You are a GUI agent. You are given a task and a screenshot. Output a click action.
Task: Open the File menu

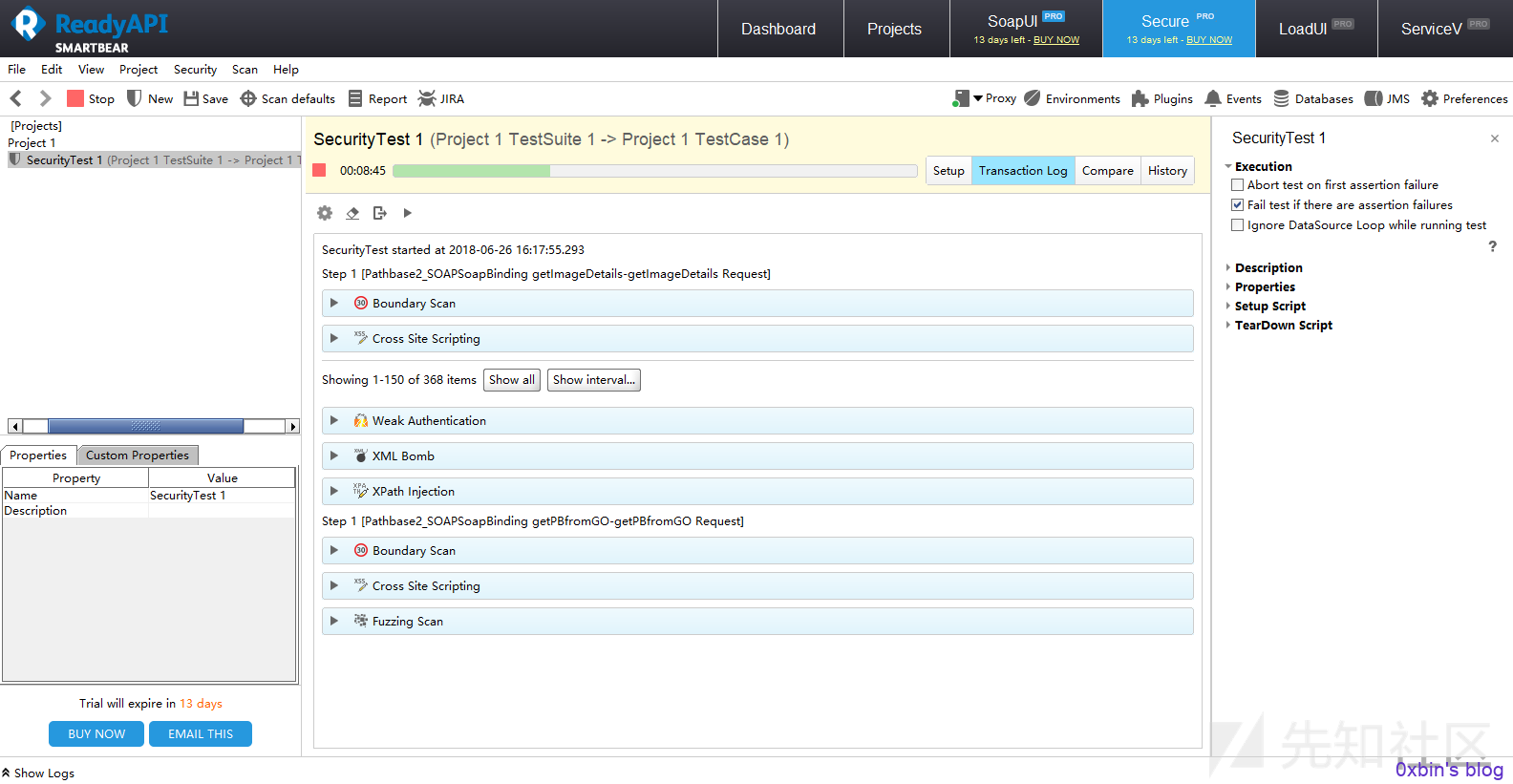coord(16,70)
